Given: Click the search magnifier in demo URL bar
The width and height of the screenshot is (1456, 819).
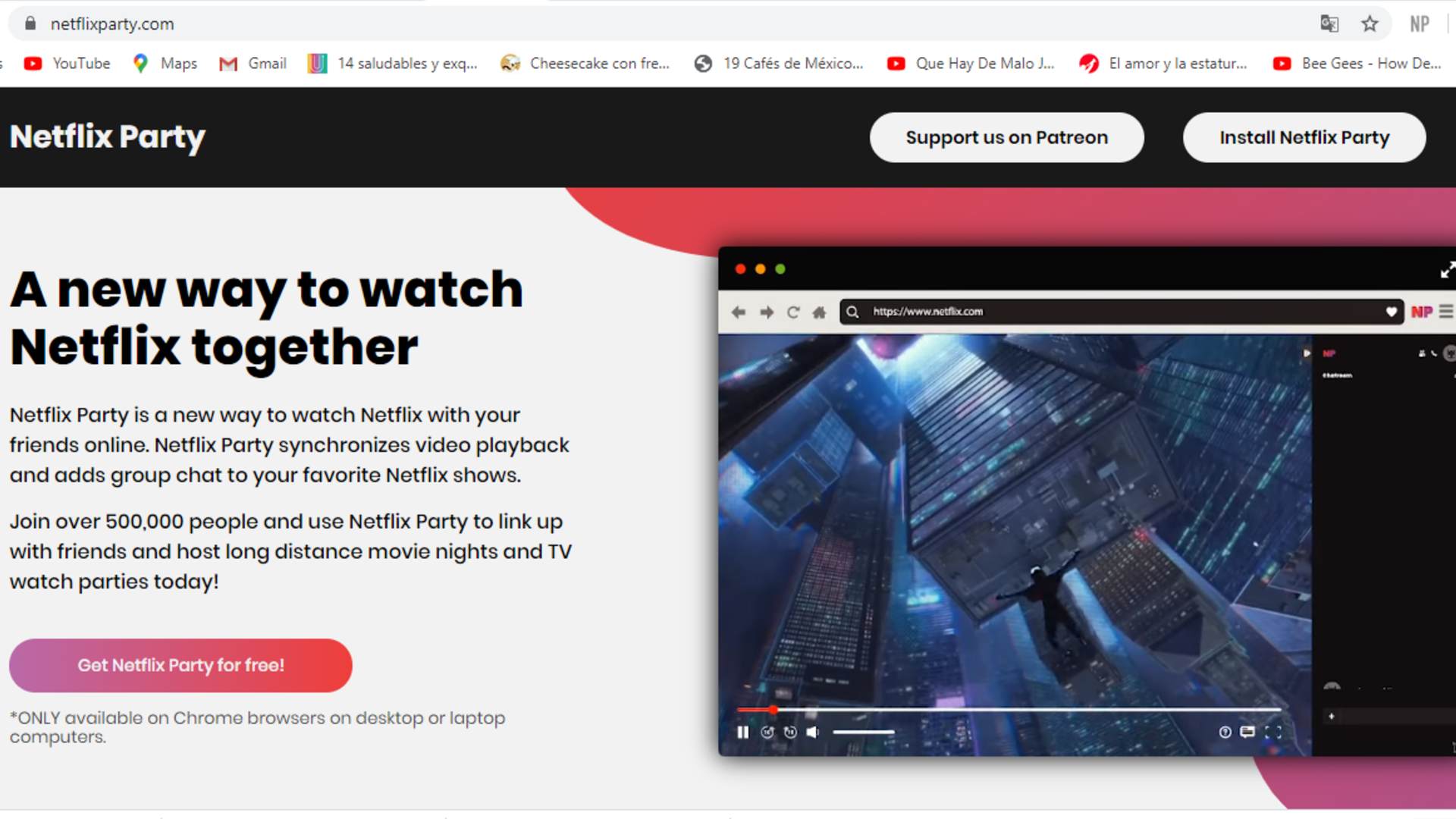Looking at the screenshot, I should [852, 312].
